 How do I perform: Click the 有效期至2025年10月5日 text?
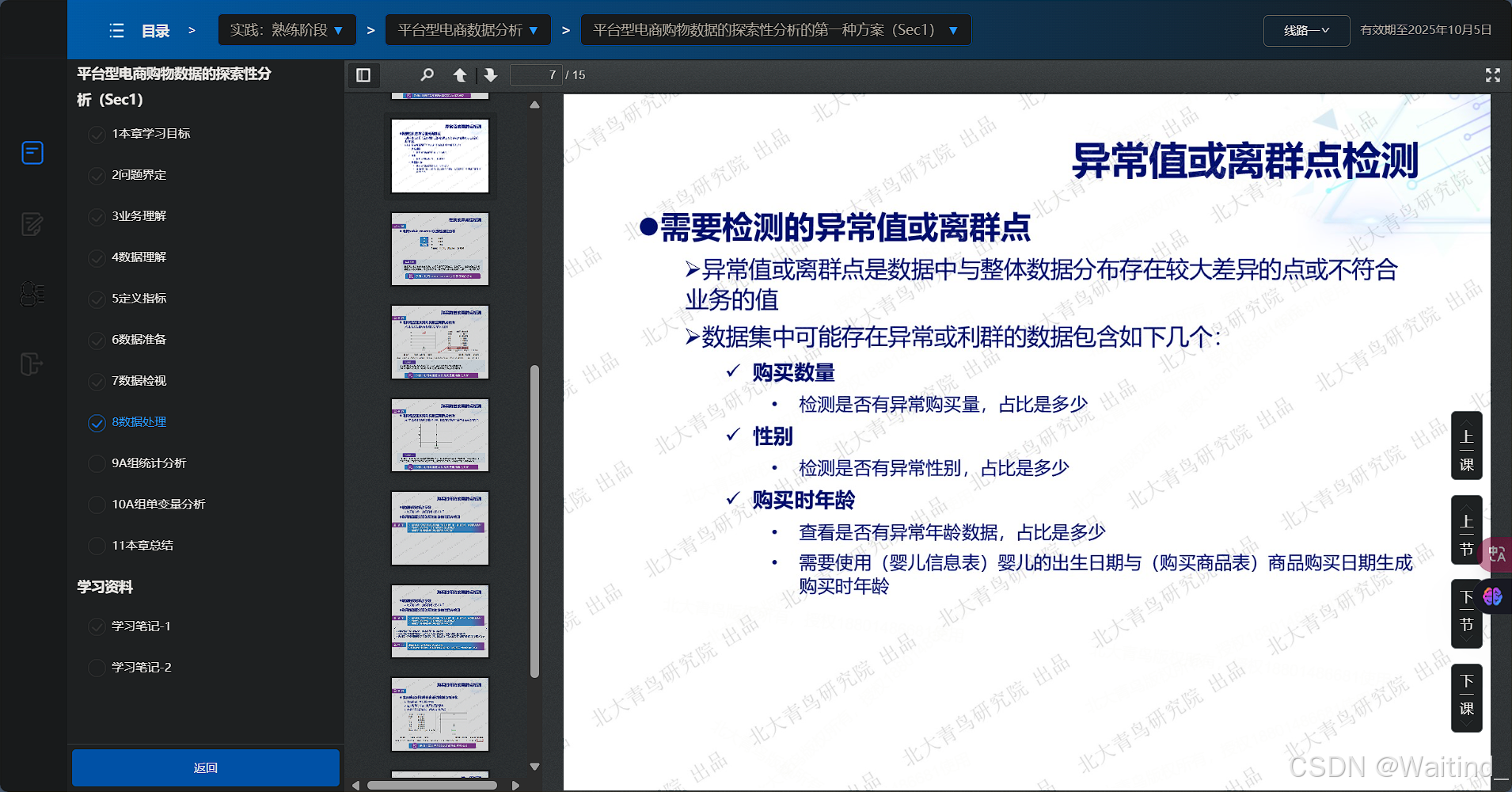tap(1426, 30)
